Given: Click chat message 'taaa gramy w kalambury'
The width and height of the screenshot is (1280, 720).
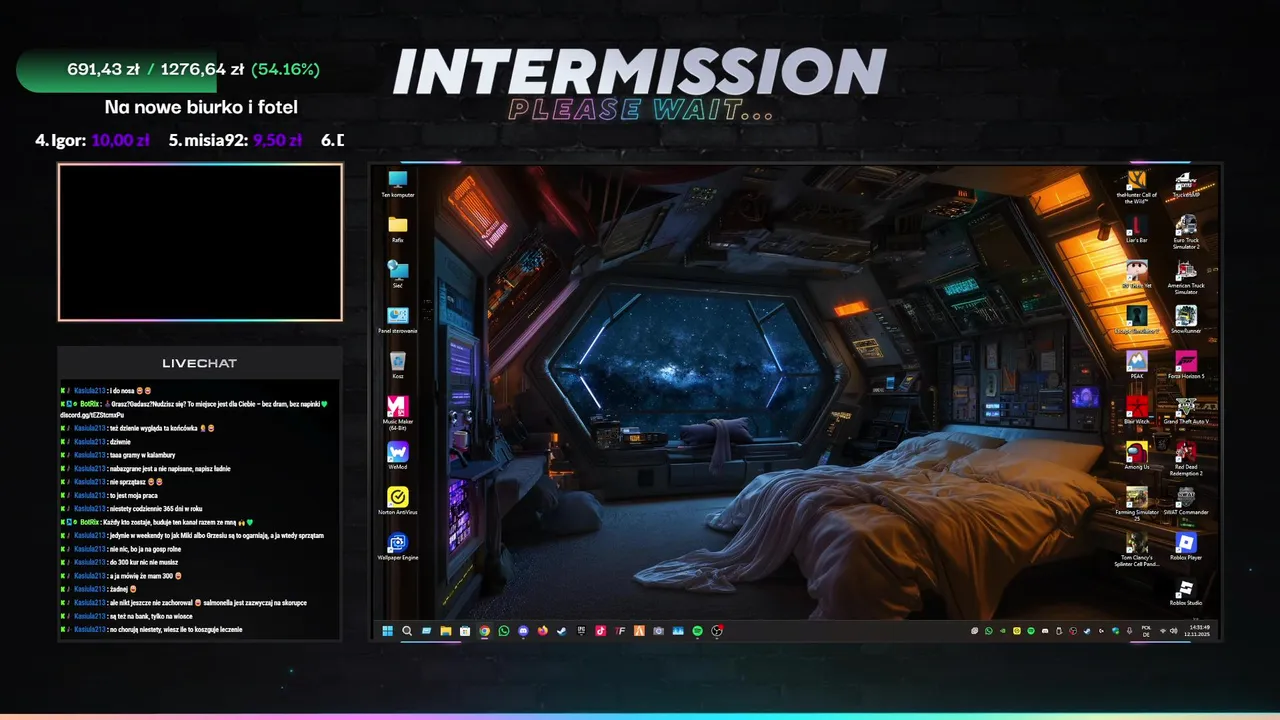Looking at the screenshot, I should point(142,455).
